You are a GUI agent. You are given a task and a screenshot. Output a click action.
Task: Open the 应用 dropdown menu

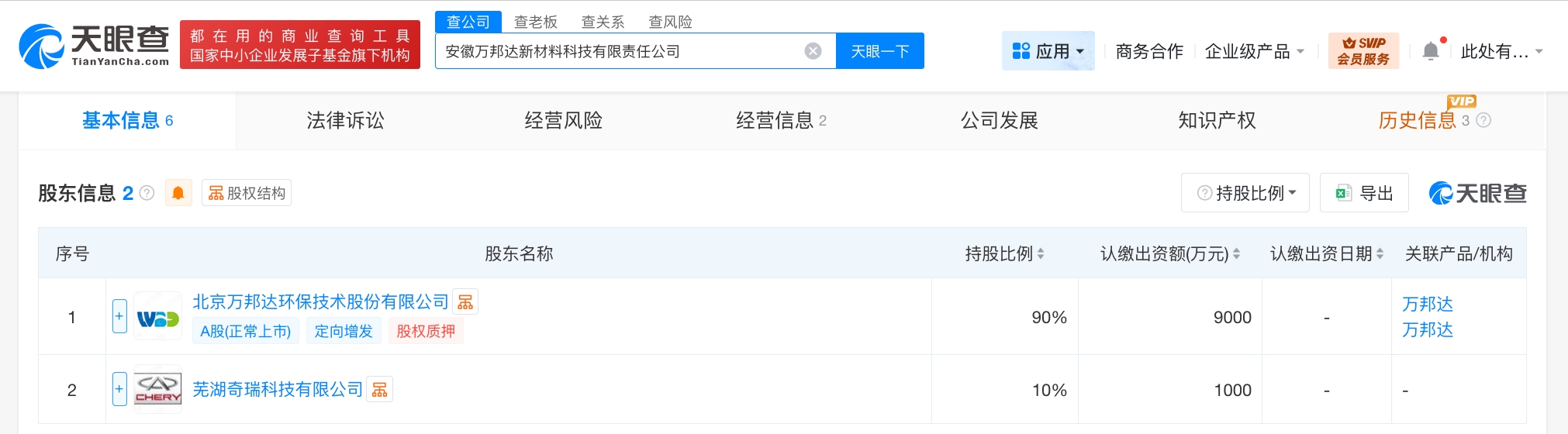[1048, 51]
